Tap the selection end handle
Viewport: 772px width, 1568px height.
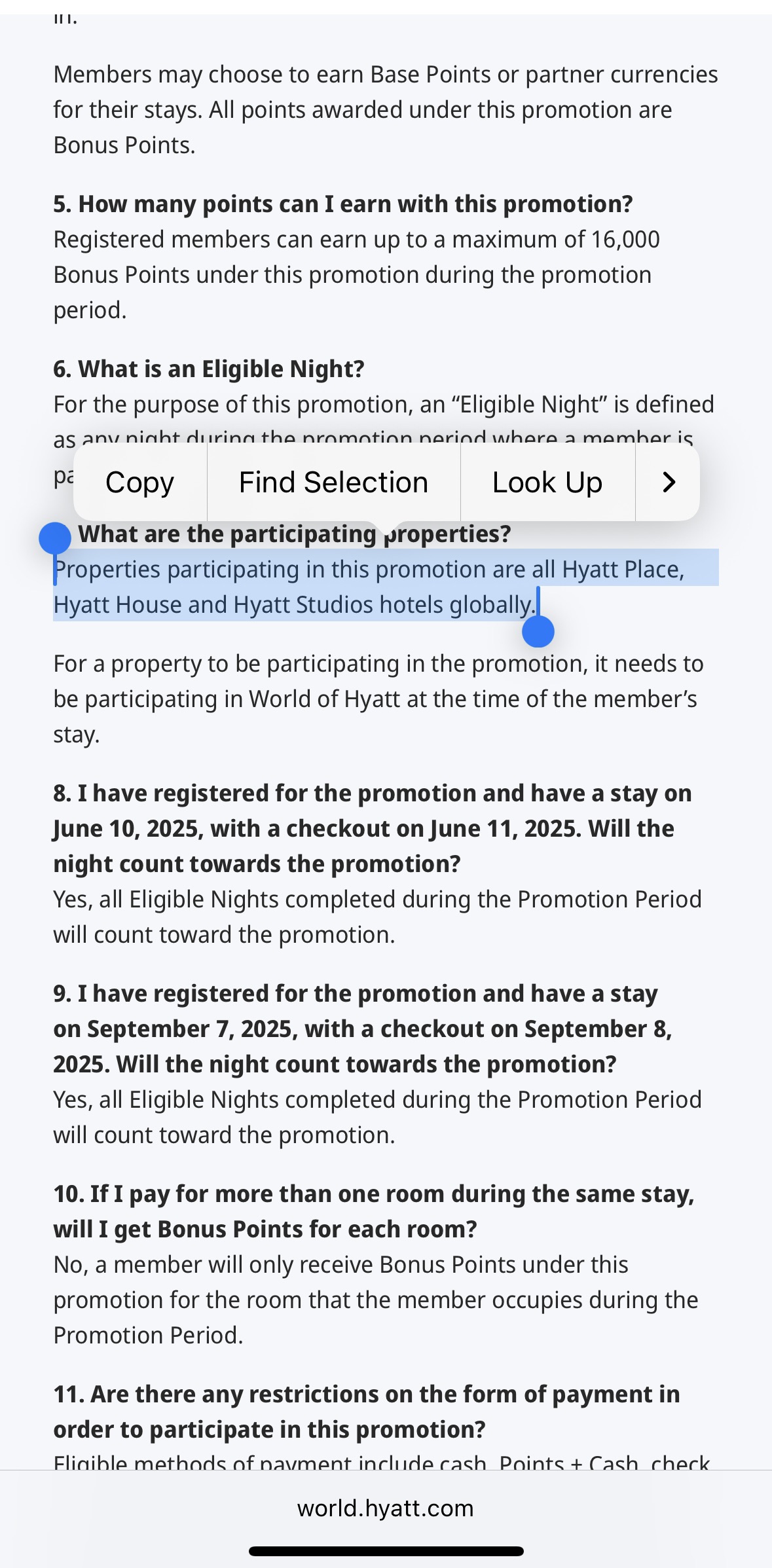(538, 631)
